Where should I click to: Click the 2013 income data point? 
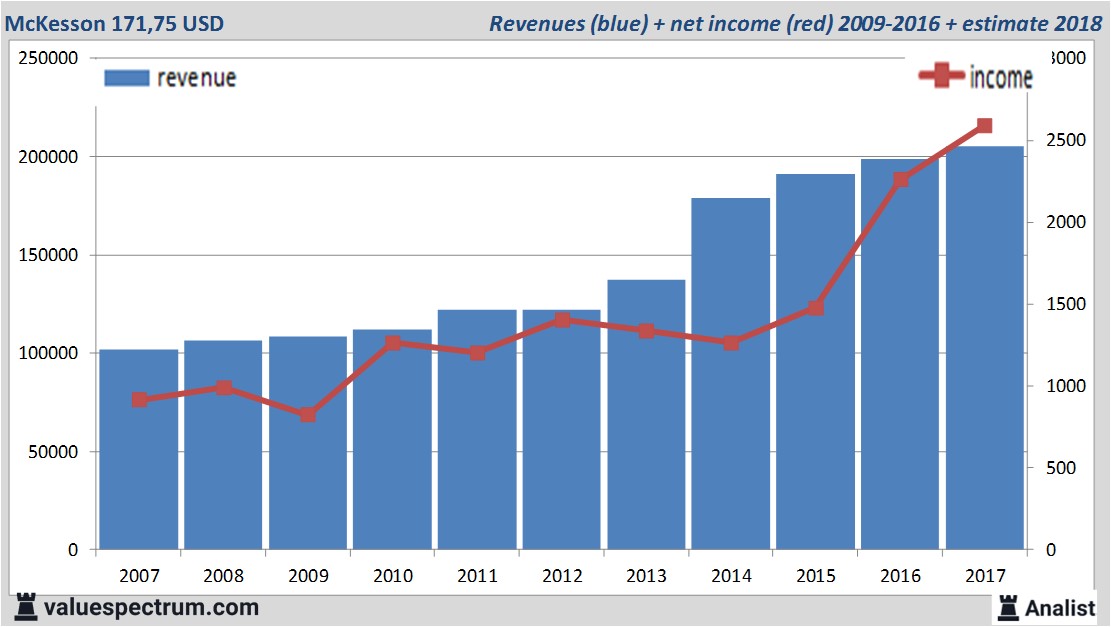pos(646,331)
